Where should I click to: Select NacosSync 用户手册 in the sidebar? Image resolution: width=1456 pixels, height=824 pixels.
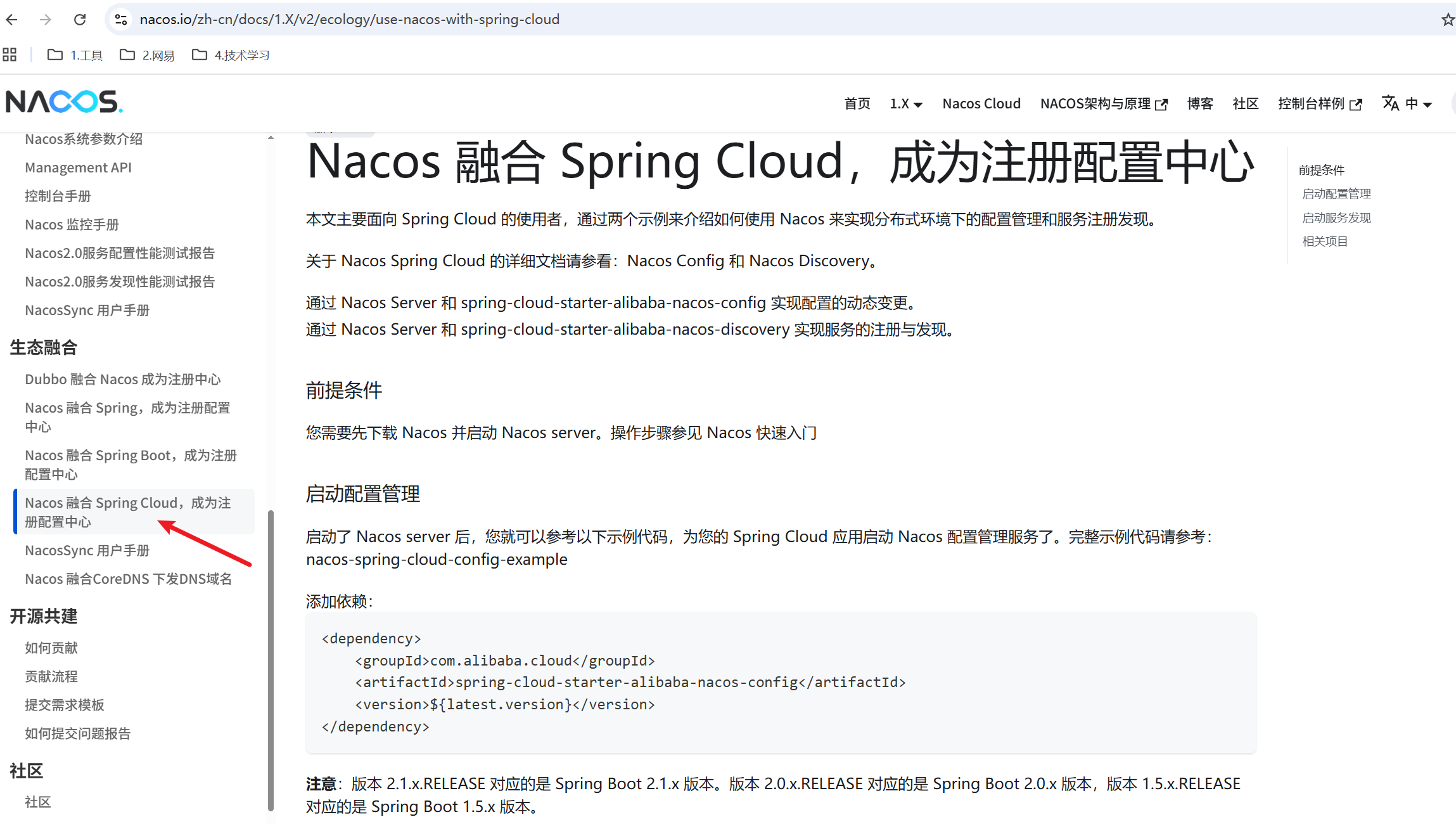[x=87, y=550]
